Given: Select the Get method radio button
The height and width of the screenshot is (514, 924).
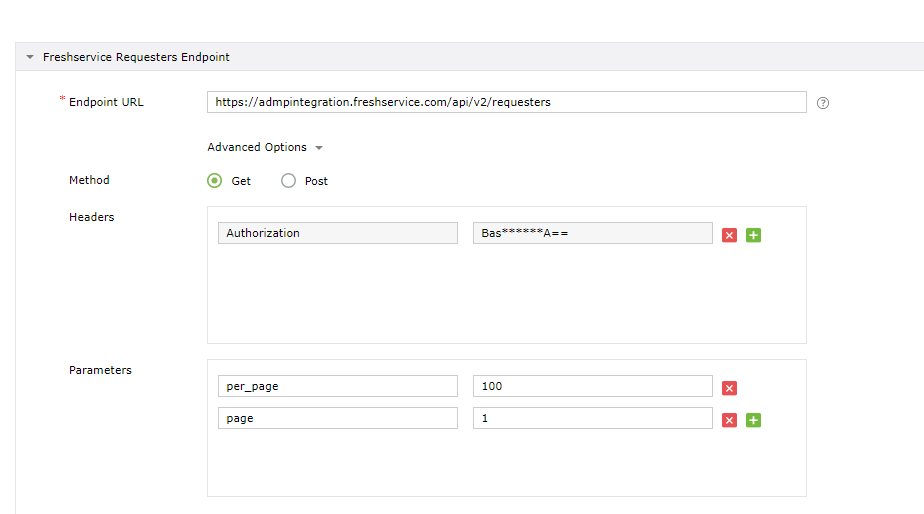Looking at the screenshot, I should 214,181.
